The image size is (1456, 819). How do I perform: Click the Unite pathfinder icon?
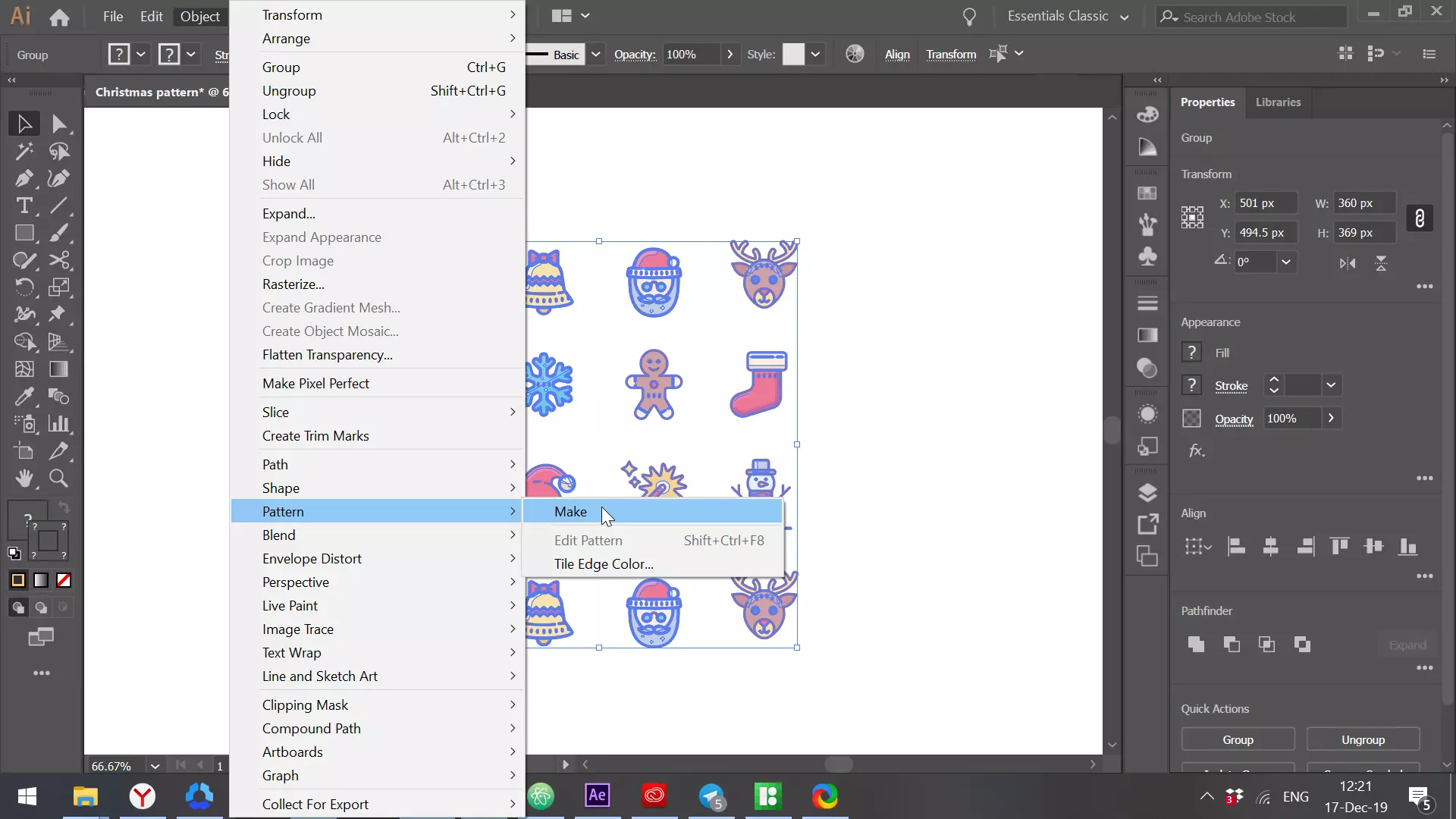pos(1196,645)
